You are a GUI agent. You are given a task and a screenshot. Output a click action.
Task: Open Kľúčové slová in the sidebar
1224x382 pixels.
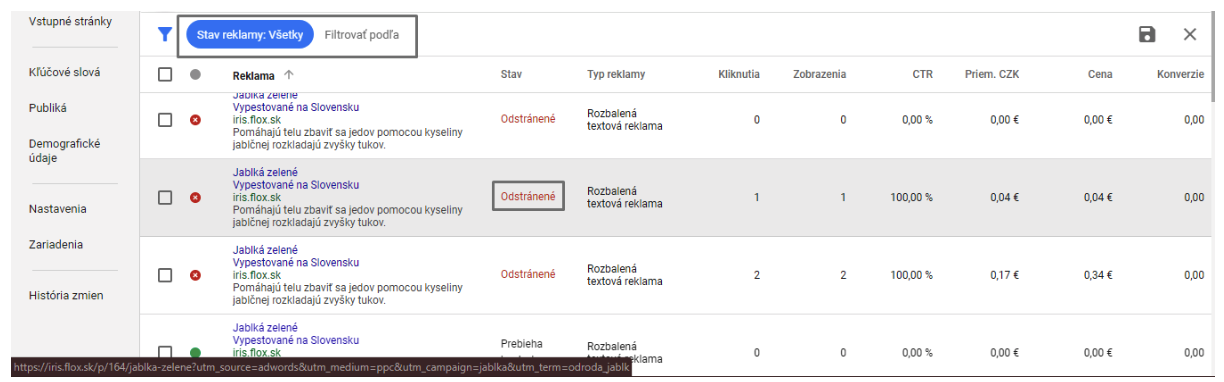pos(64,73)
